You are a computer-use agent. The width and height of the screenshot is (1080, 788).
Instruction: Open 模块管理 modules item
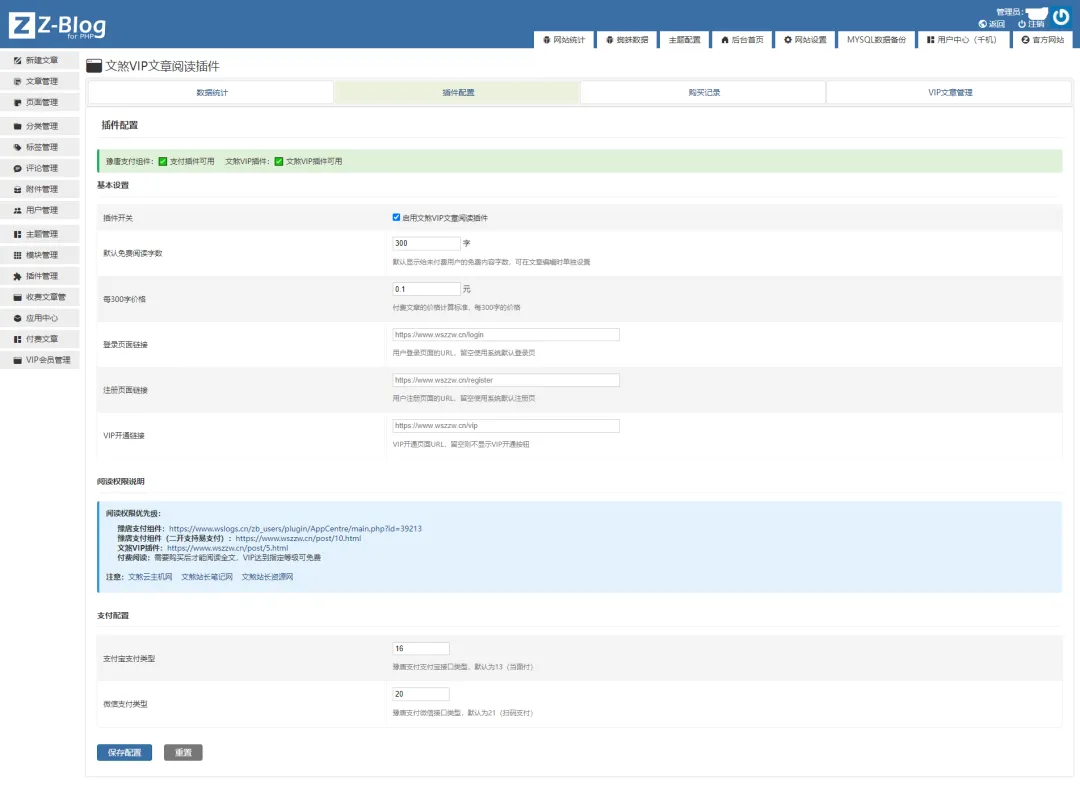click(40, 255)
